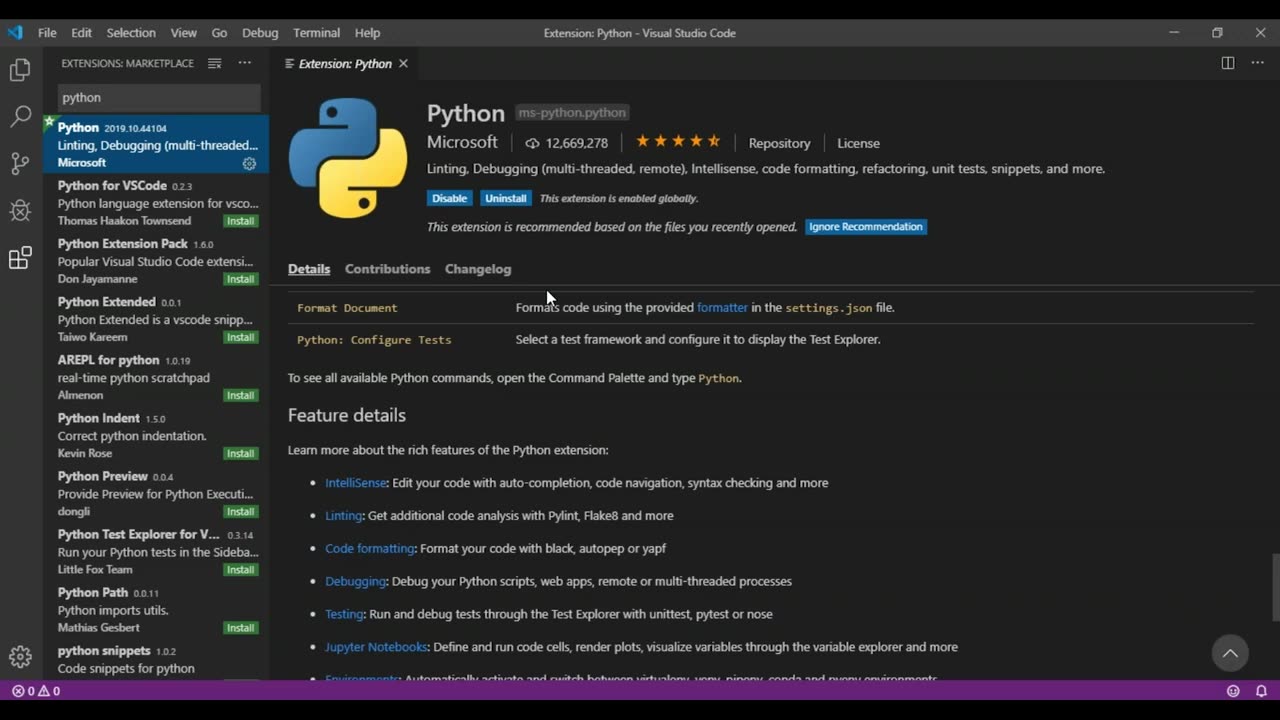Clear extensions search results icon
Screen dimensions: 1280x720
[x=214, y=63]
